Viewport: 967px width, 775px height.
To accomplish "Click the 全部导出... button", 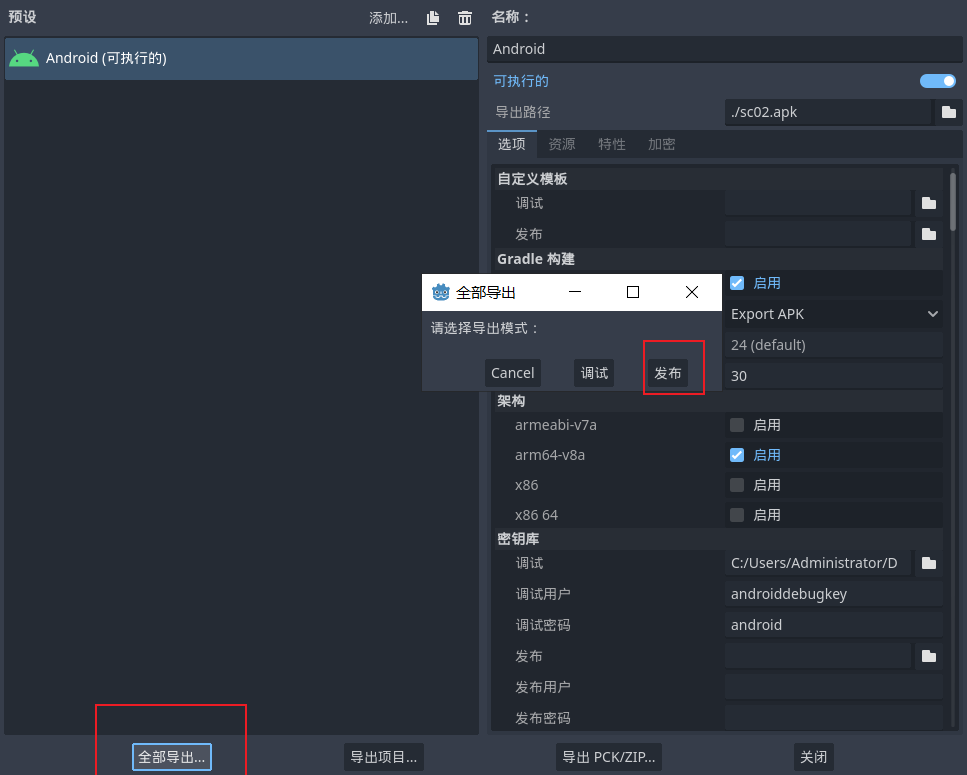I will [x=172, y=757].
